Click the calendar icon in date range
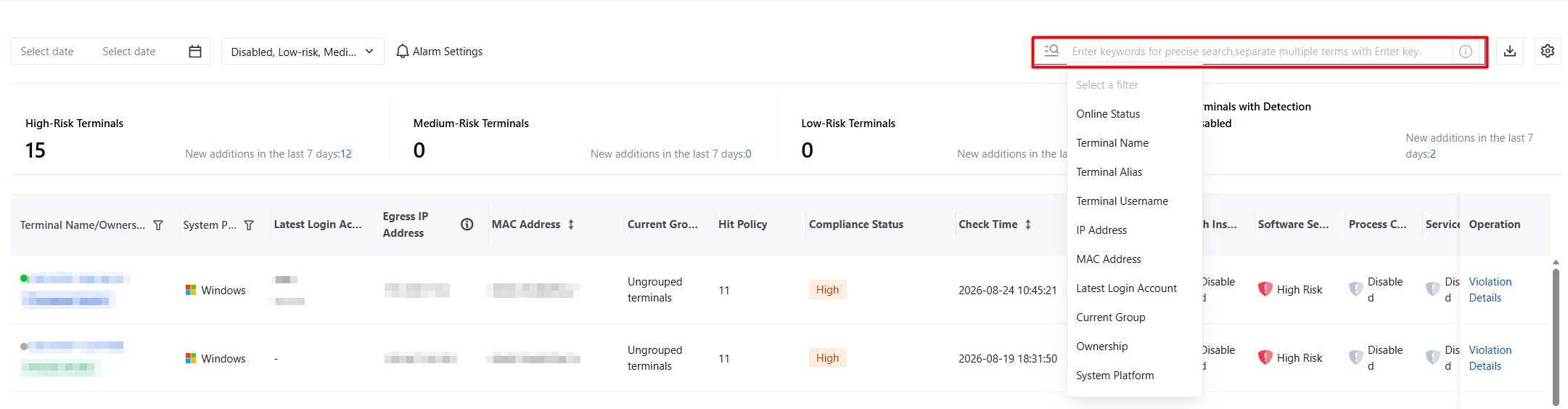The image size is (1568, 409). pyautogui.click(x=194, y=52)
